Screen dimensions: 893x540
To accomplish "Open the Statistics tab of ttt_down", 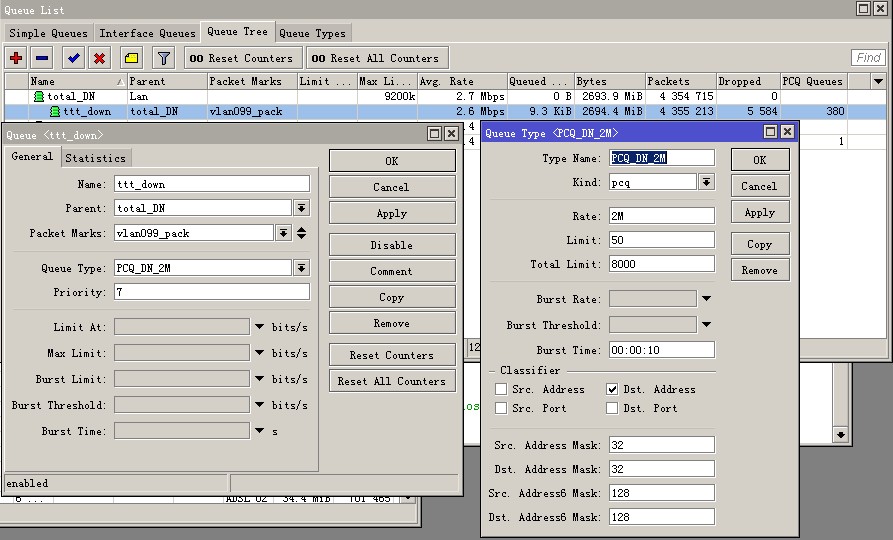I will tap(95, 158).
